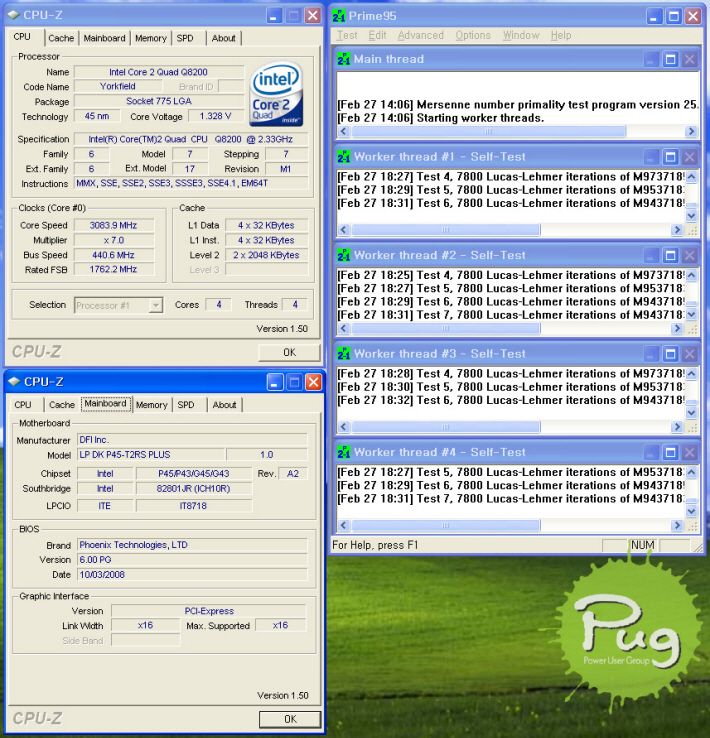Maximize Worker thread #2 child window
Screen dimensions: 710x738
click(x=670, y=256)
